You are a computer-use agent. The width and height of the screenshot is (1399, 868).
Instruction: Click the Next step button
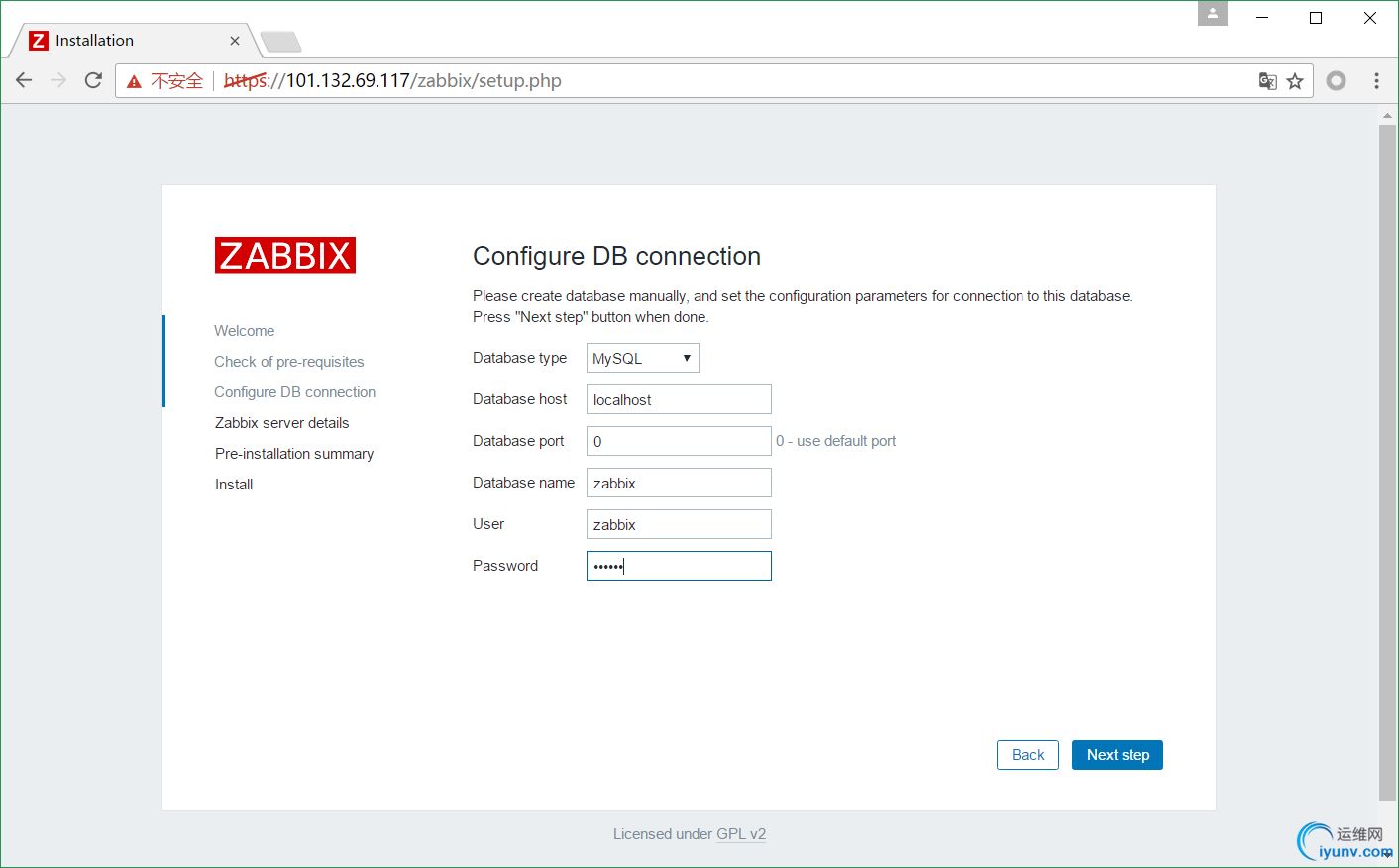(x=1118, y=755)
